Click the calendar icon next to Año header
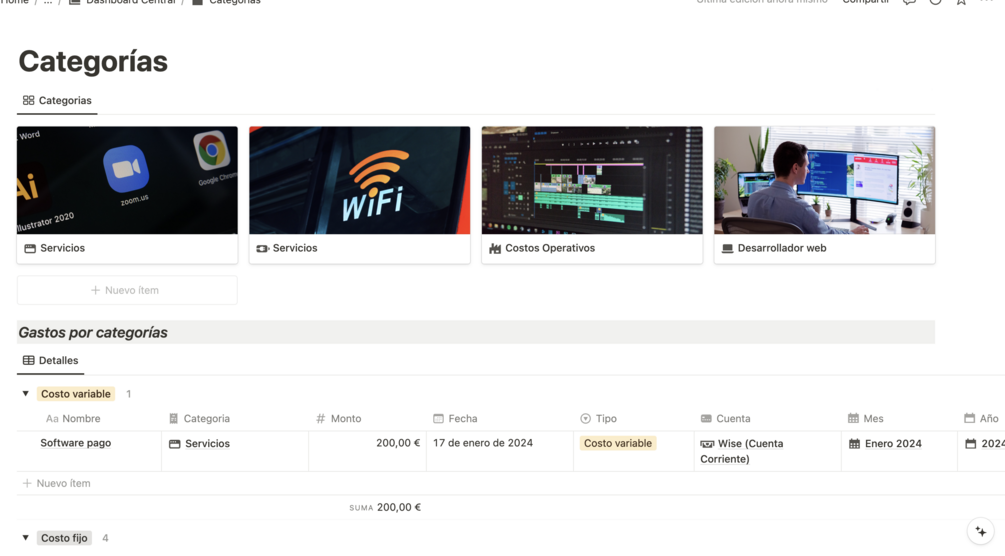The image size is (1005, 556). (970, 419)
